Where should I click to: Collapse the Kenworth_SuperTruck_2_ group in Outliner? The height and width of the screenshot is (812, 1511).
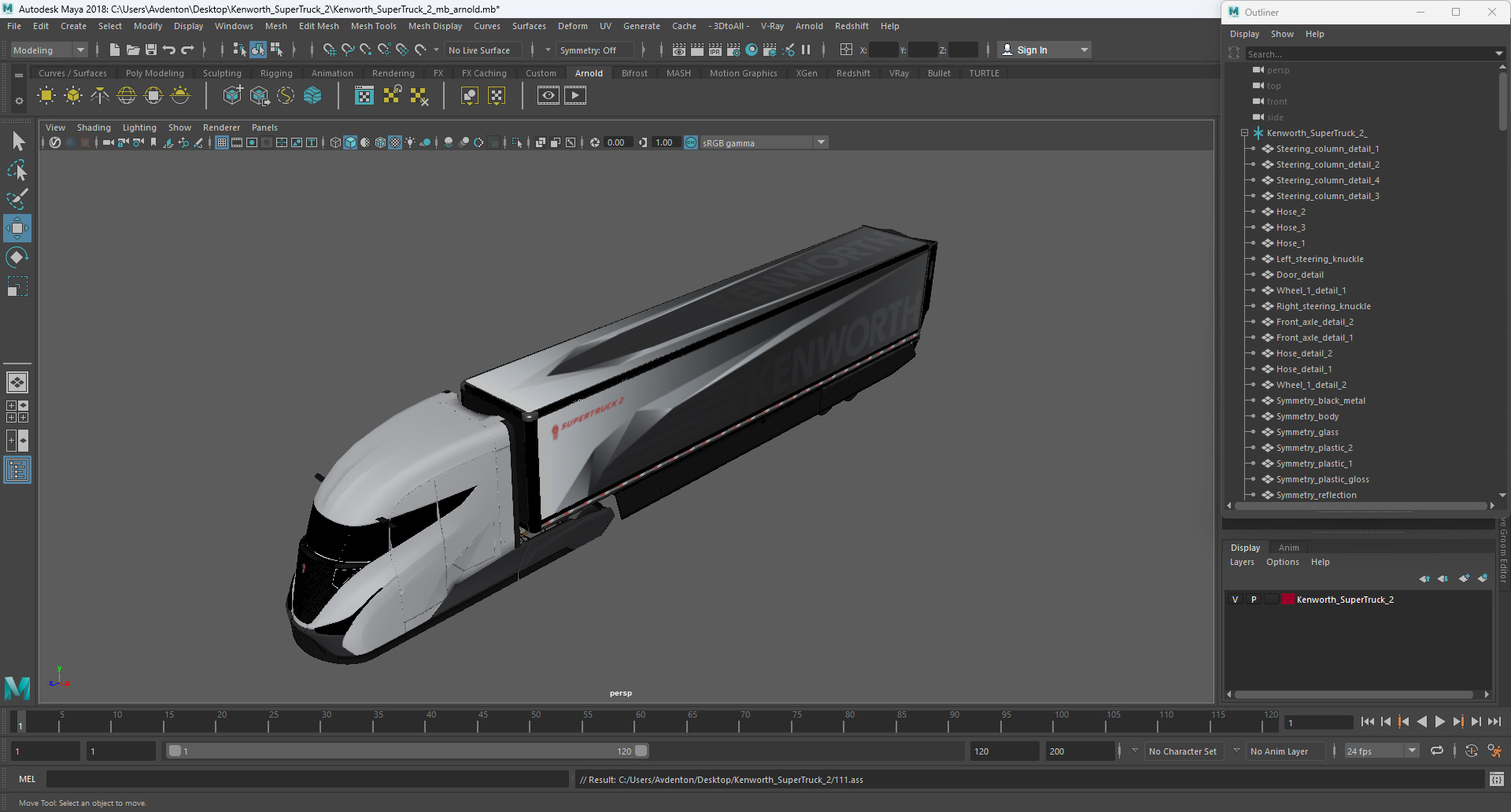[x=1245, y=133]
